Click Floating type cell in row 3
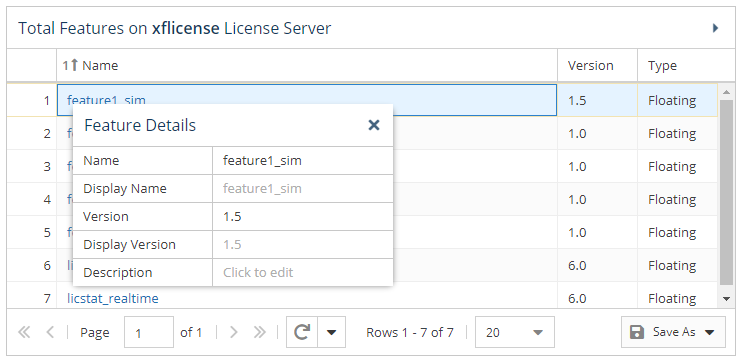 [x=678, y=166]
